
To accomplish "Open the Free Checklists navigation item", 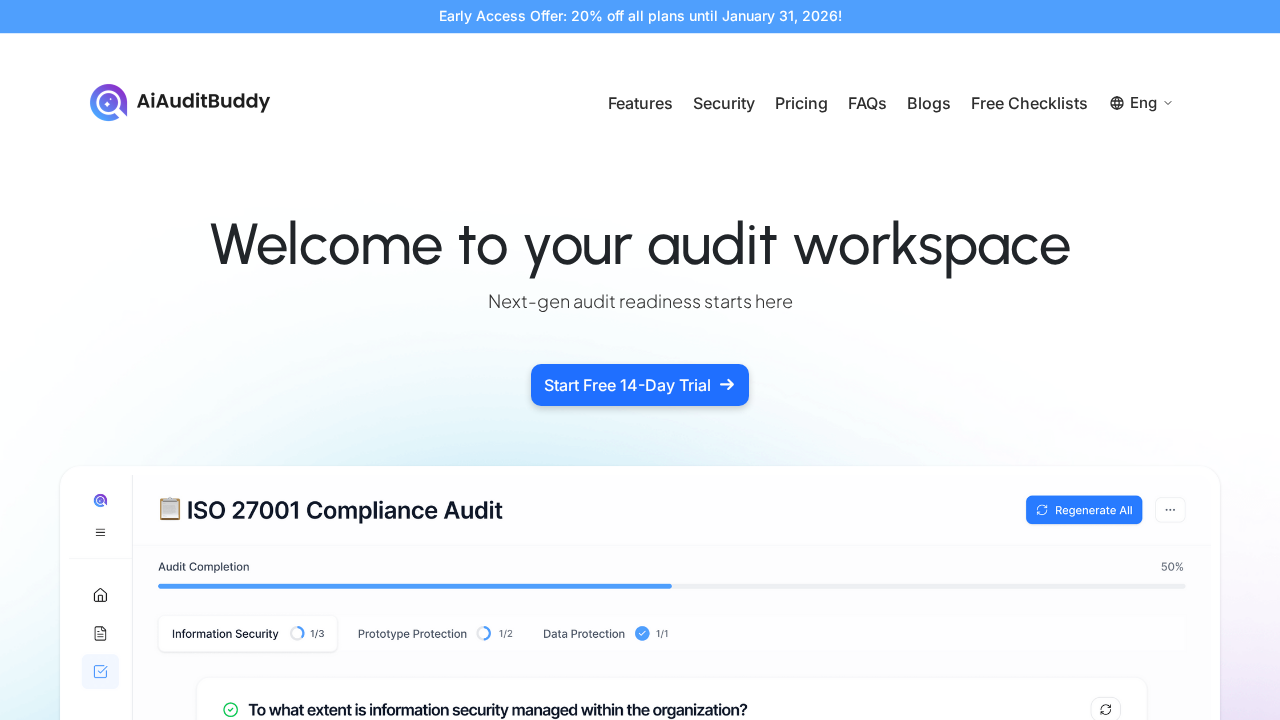I will click(1029, 103).
